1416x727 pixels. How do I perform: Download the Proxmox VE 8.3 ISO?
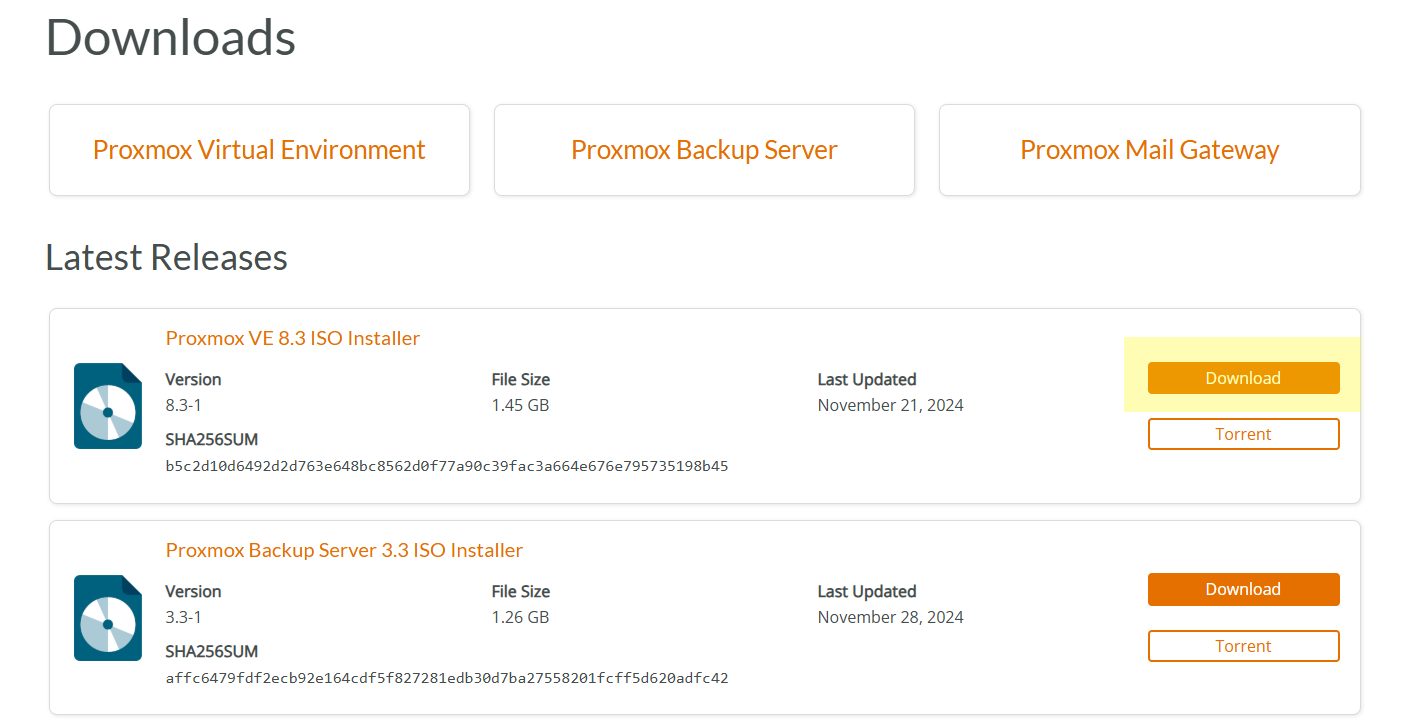point(1243,378)
